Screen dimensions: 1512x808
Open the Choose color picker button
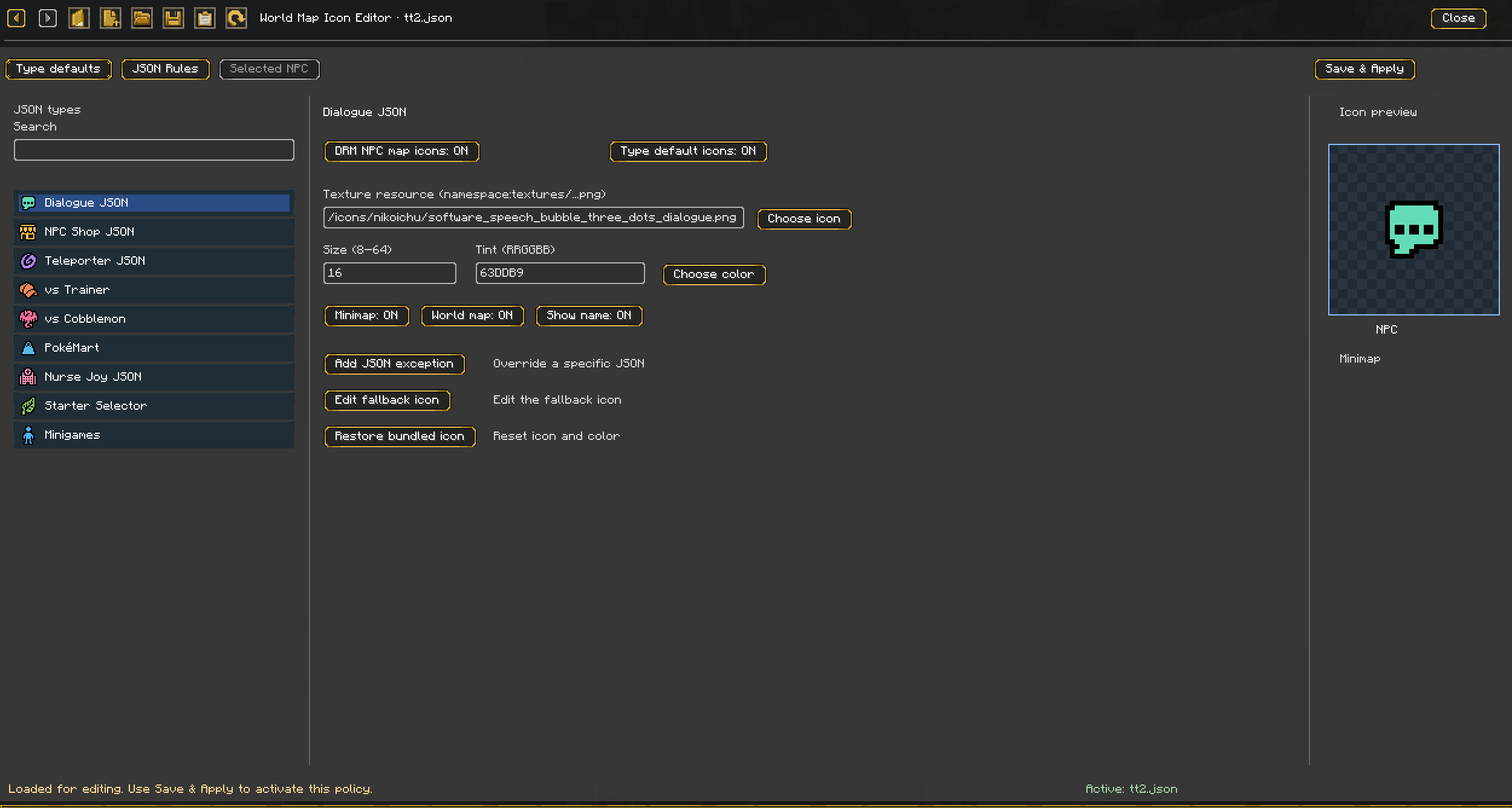point(714,274)
